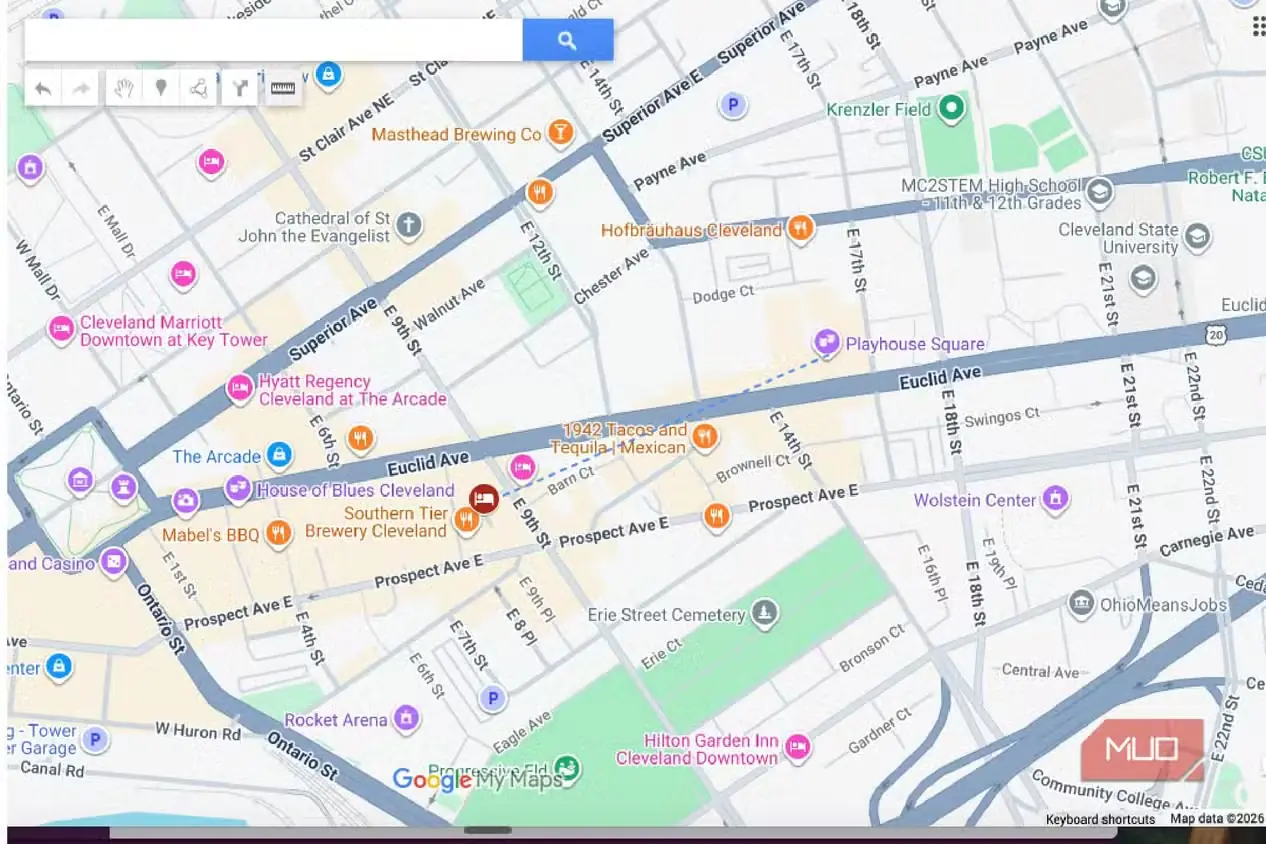Click the Hilton Garden Inn hotel icon
The width and height of the screenshot is (1266, 844).
pyautogui.click(x=797, y=747)
